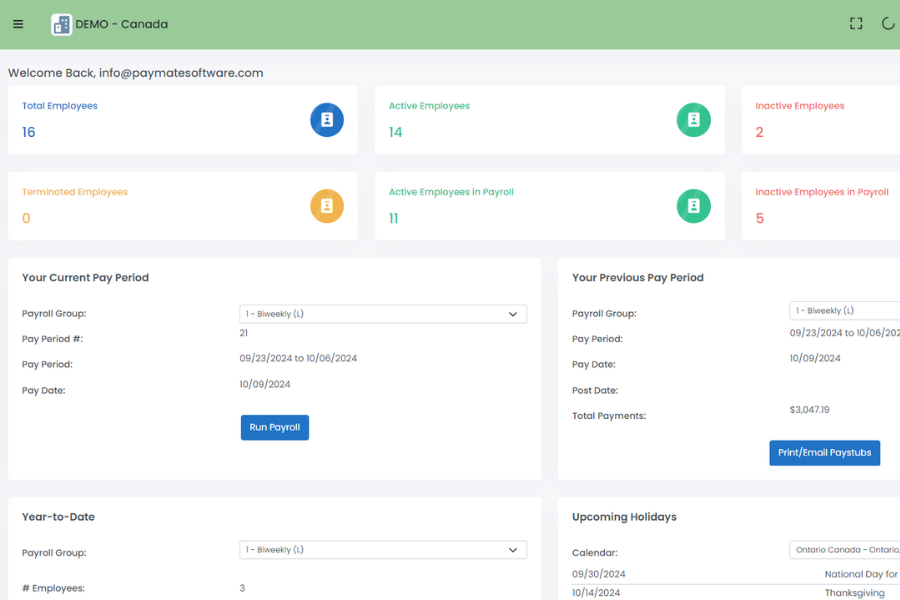Click the Print/Email Paystubs button
900x600 pixels.
pyautogui.click(x=824, y=453)
